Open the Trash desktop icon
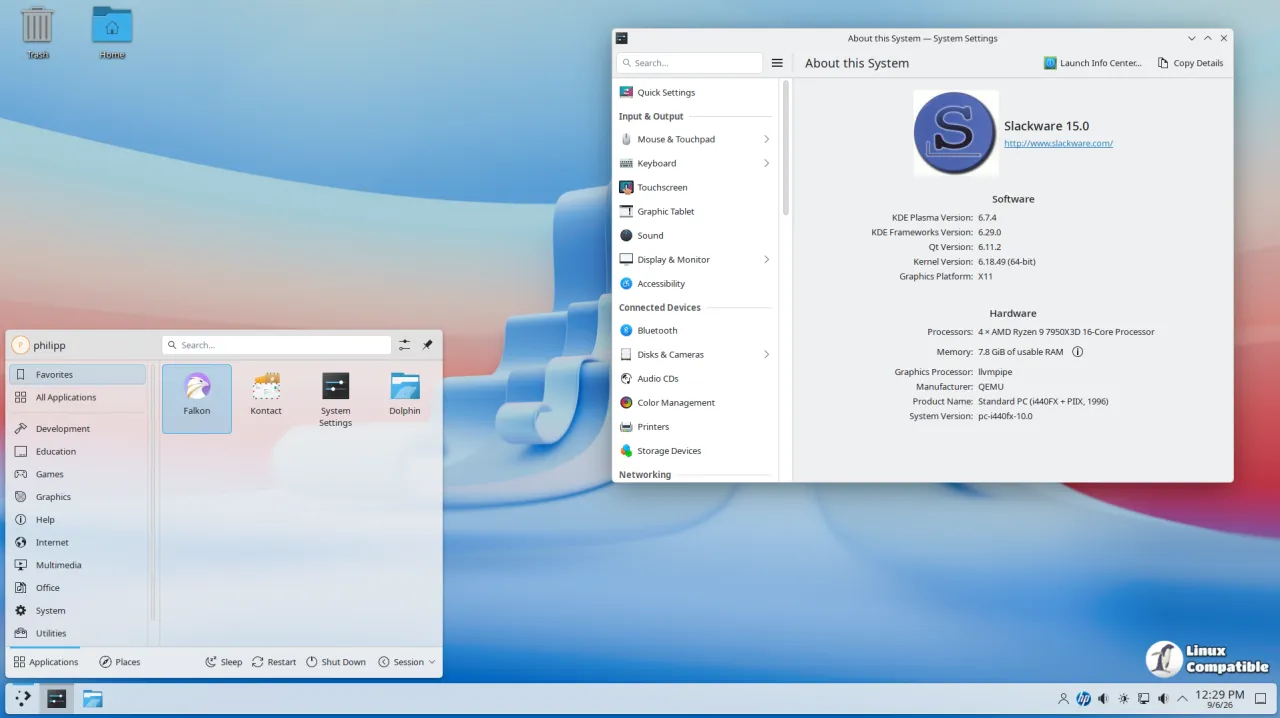 pos(37,32)
